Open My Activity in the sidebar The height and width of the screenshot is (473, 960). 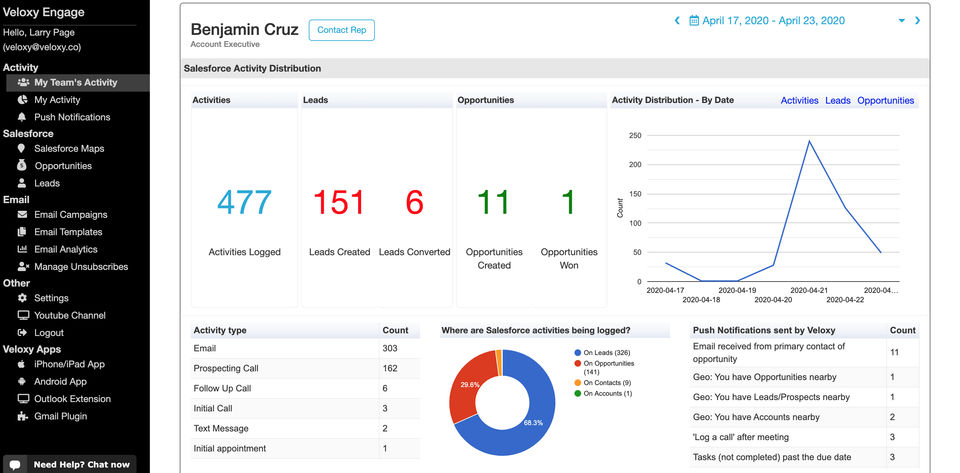(57, 100)
